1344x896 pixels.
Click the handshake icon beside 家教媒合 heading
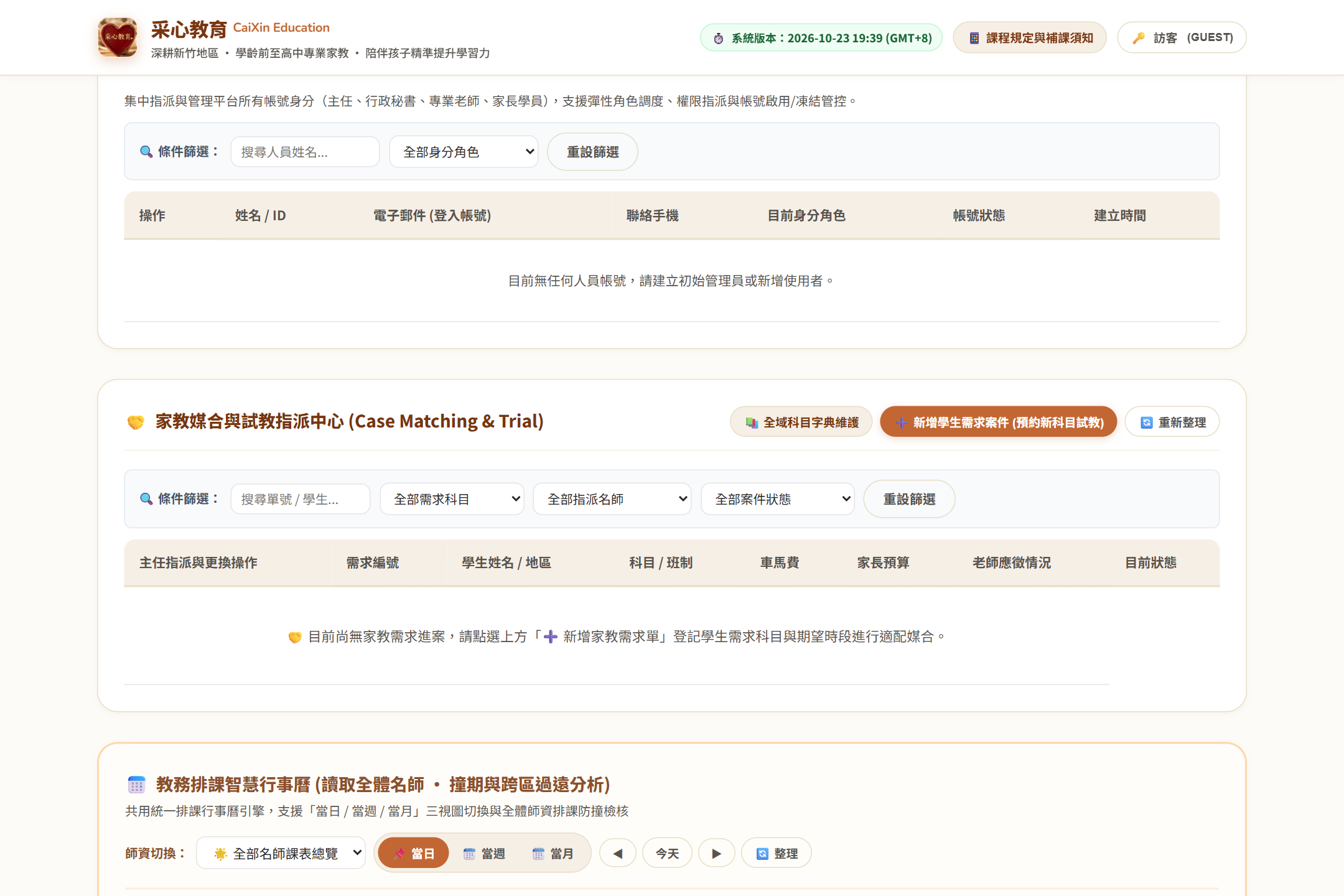coord(136,422)
